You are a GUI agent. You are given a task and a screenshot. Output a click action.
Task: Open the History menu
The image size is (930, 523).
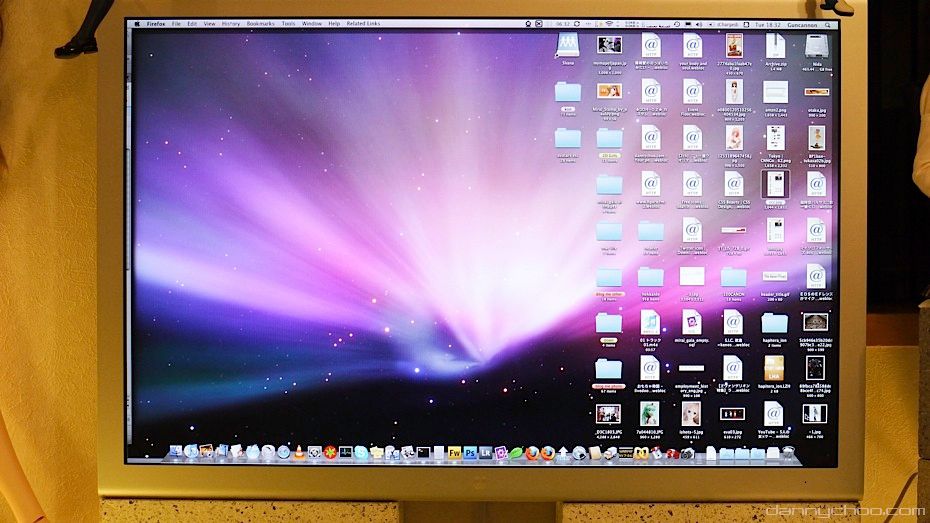pyautogui.click(x=230, y=23)
